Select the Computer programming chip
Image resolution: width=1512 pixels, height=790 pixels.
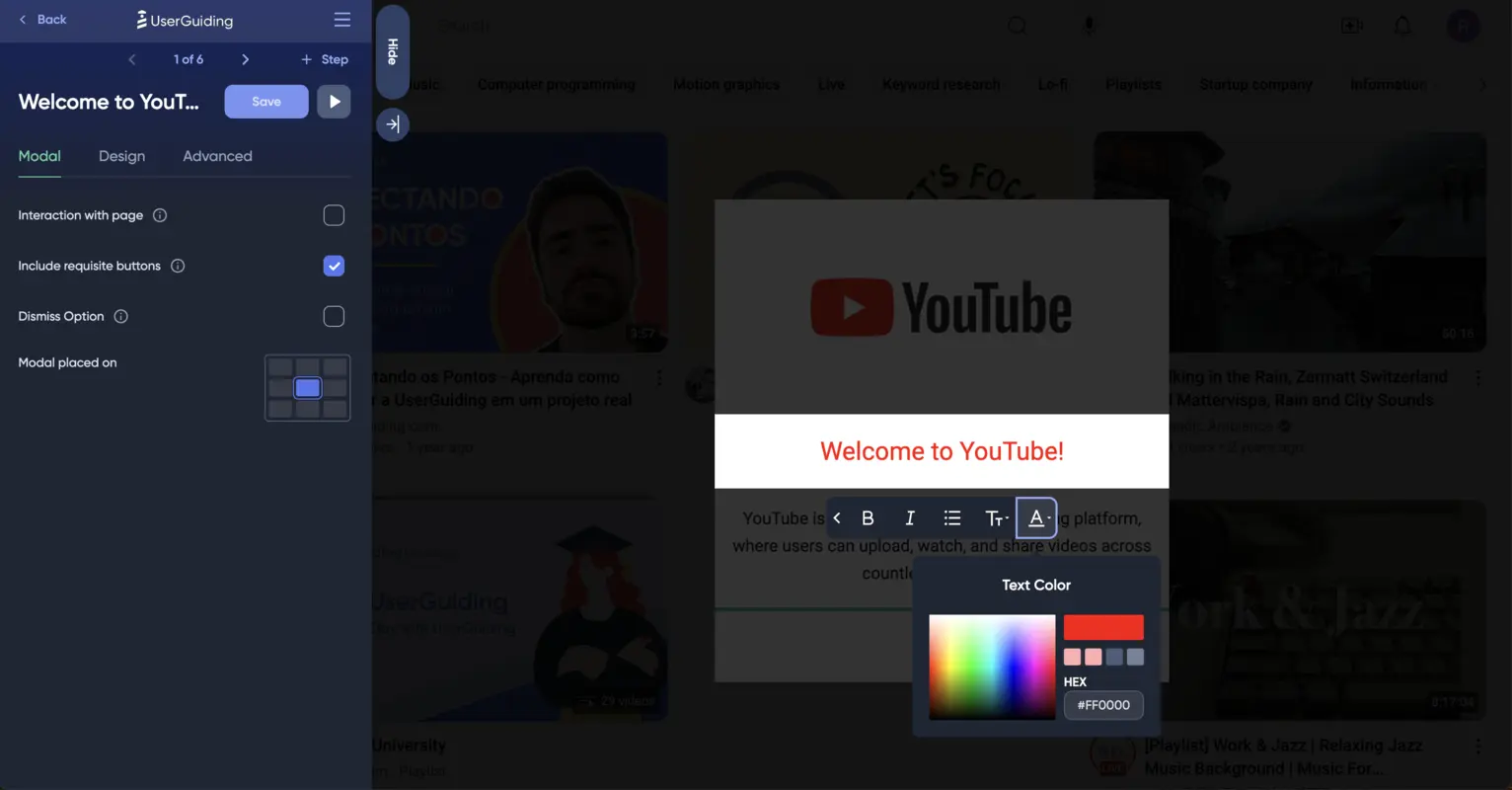click(557, 85)
